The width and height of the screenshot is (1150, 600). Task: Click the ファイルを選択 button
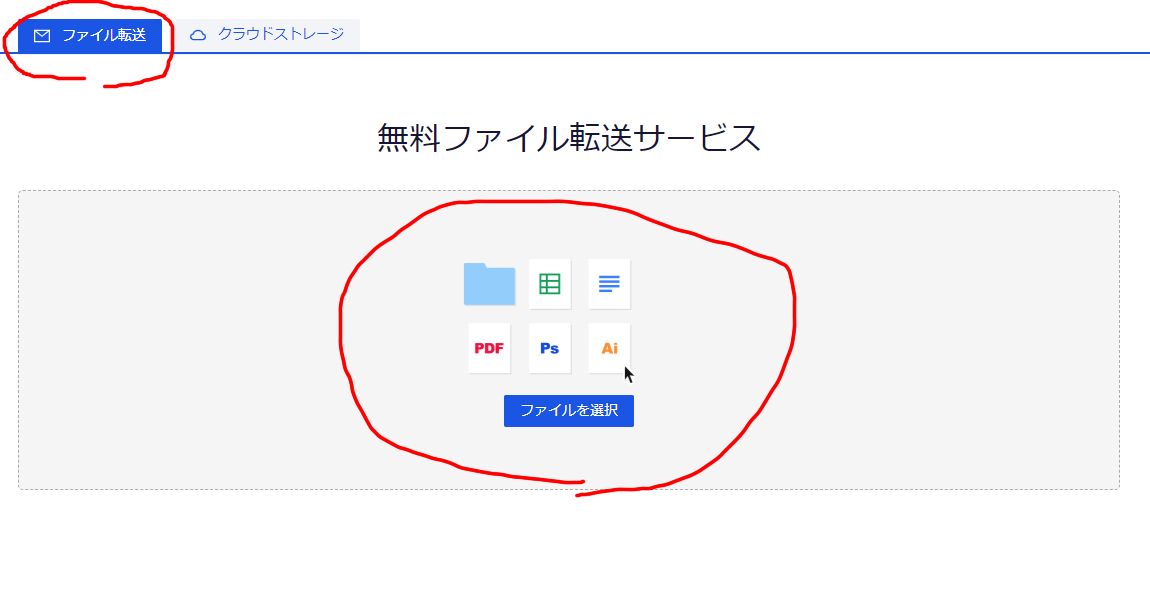pyautogui.click(x=568, y=411)
